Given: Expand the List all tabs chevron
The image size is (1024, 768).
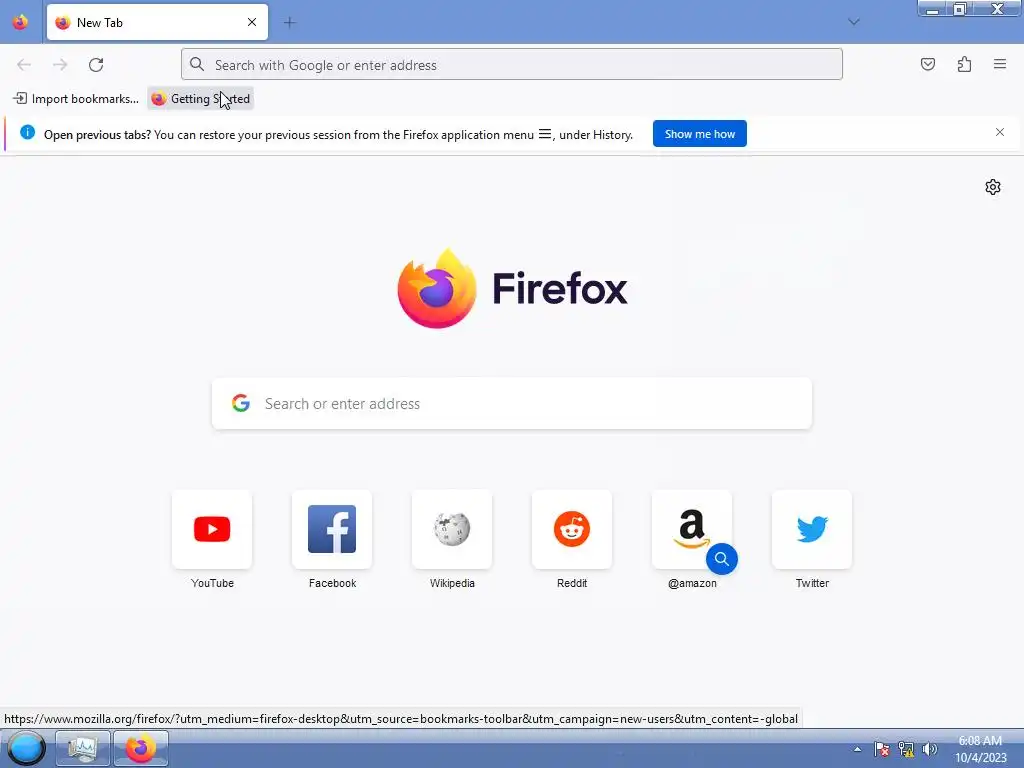Looking at the screenshot, I should click(x=854, y=22).
